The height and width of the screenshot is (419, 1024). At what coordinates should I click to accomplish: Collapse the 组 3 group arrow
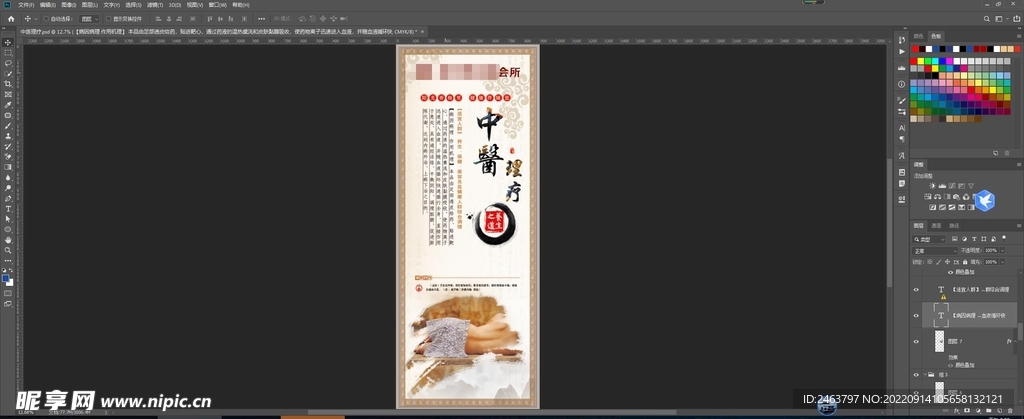[x=925, y=375]
